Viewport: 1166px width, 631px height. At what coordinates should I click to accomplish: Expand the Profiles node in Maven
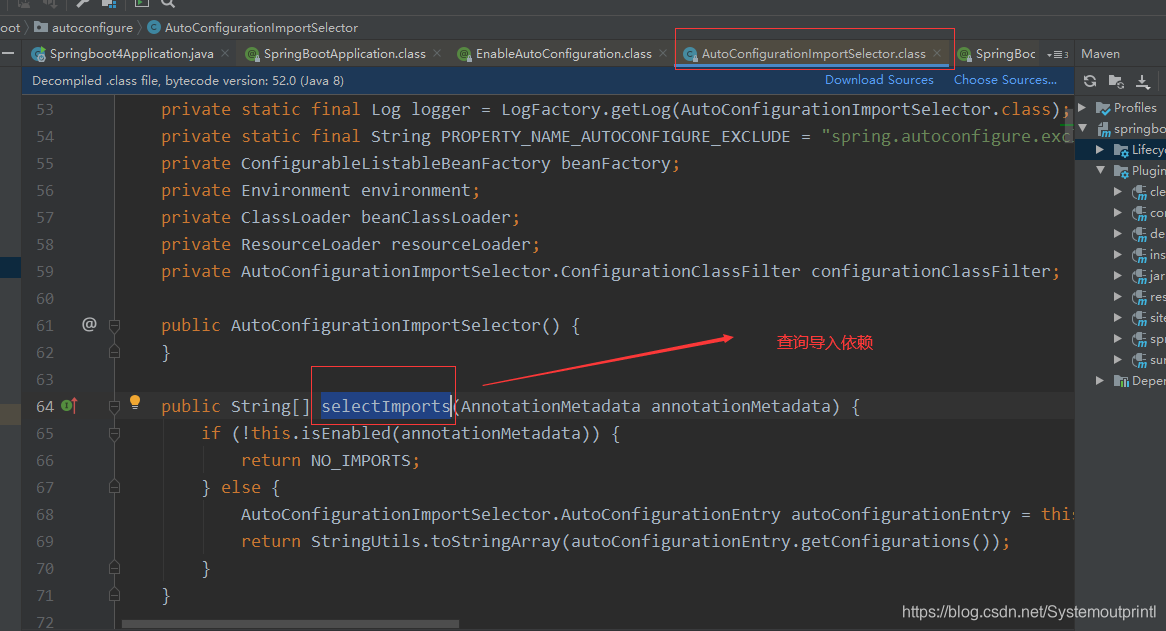1083,108
